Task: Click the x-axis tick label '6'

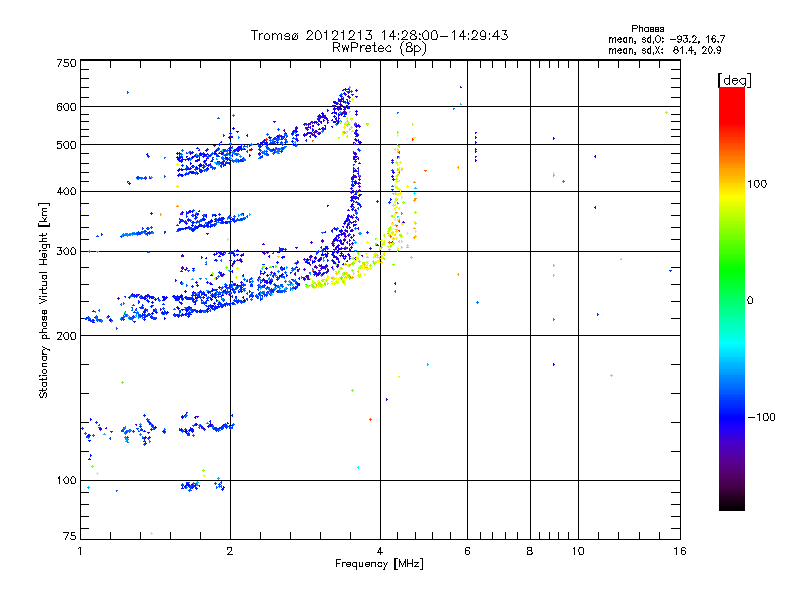Action: (x=467, y=551)
